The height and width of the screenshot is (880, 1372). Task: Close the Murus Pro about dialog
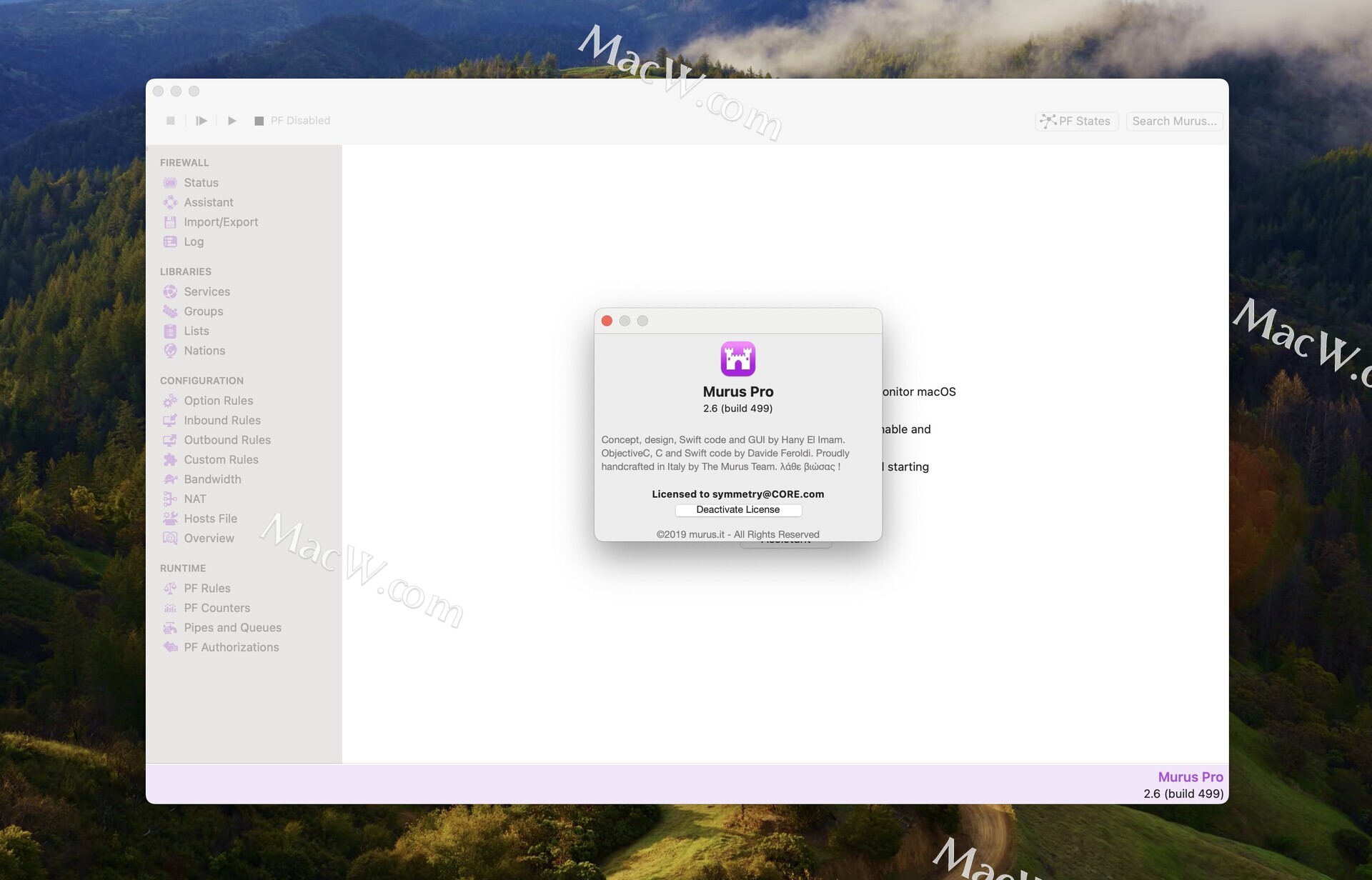607,321
